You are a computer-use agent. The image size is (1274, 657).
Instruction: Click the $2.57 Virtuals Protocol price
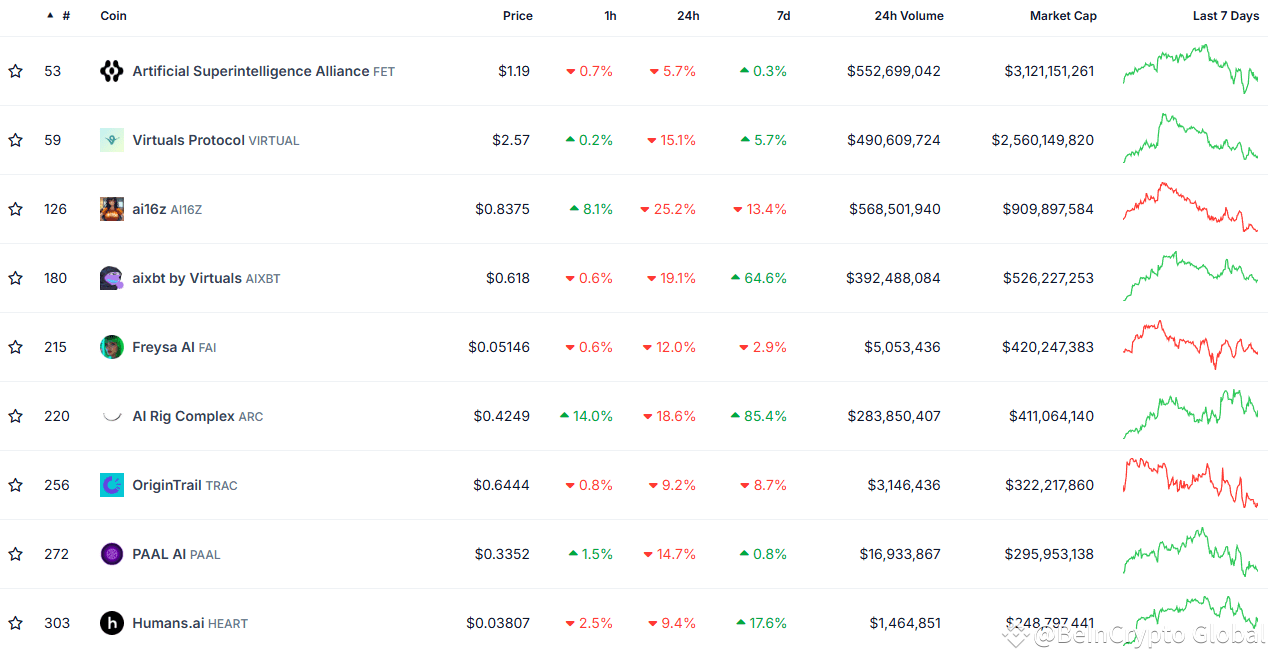pyautogui.click(x=511, y=140)
